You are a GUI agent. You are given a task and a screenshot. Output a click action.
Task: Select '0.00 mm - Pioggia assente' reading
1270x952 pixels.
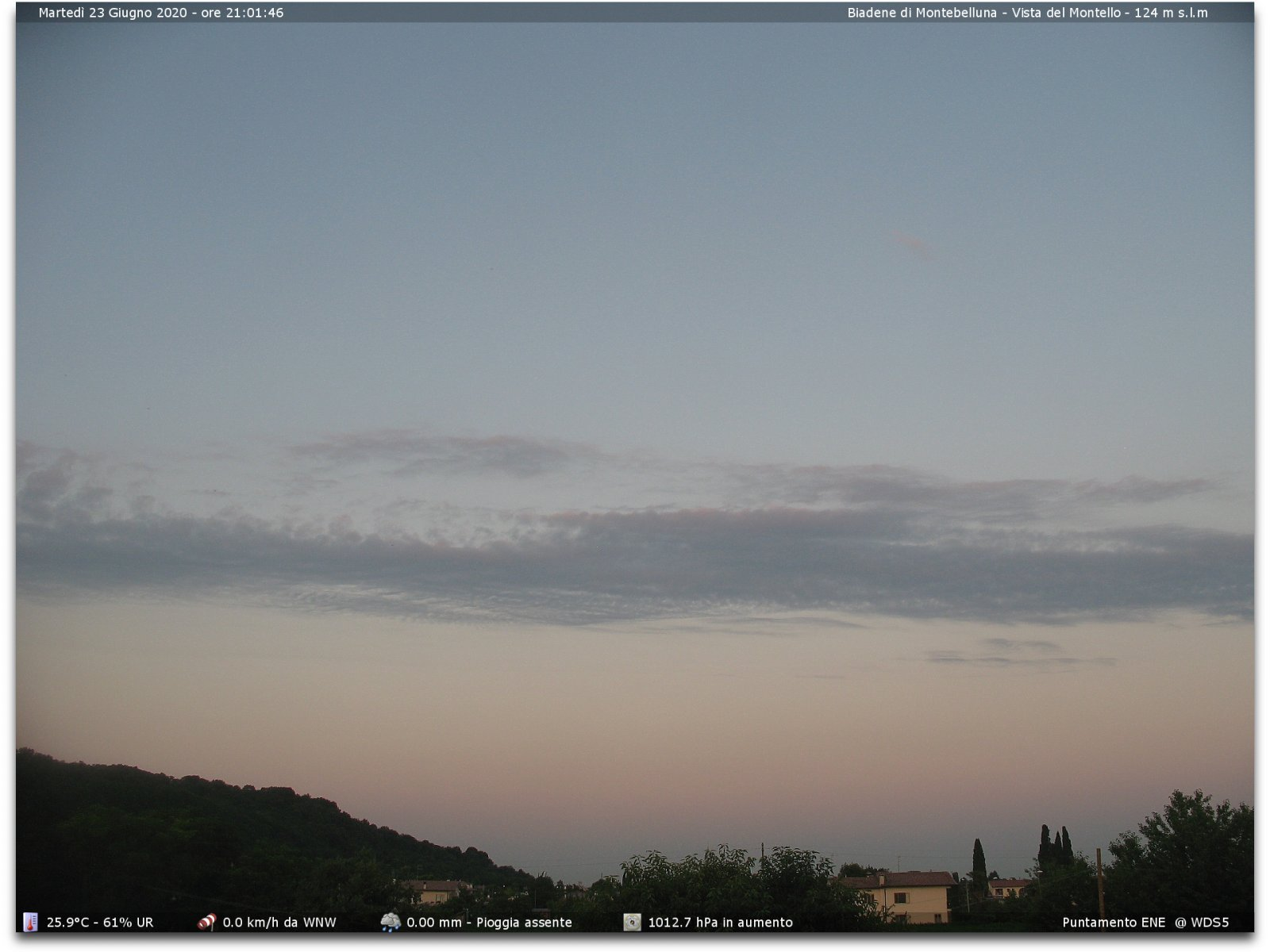489,923
